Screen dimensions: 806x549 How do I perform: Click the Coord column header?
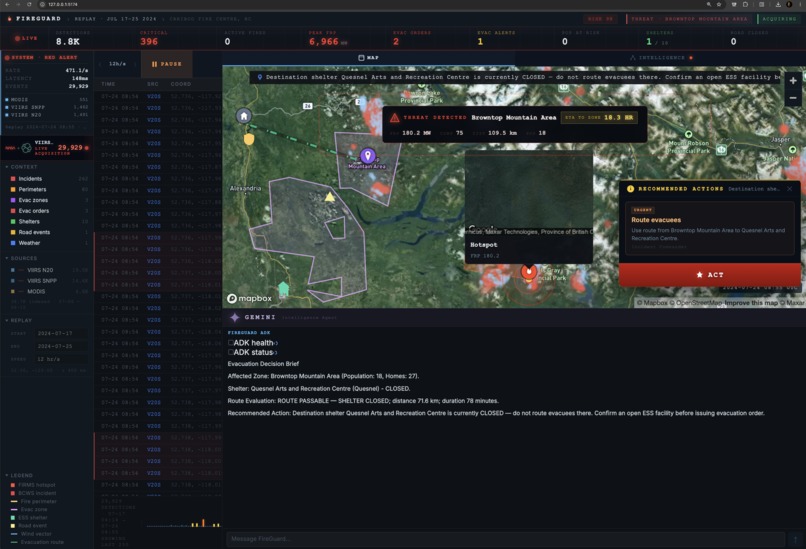pyautogui.click(x=181, y=84)
